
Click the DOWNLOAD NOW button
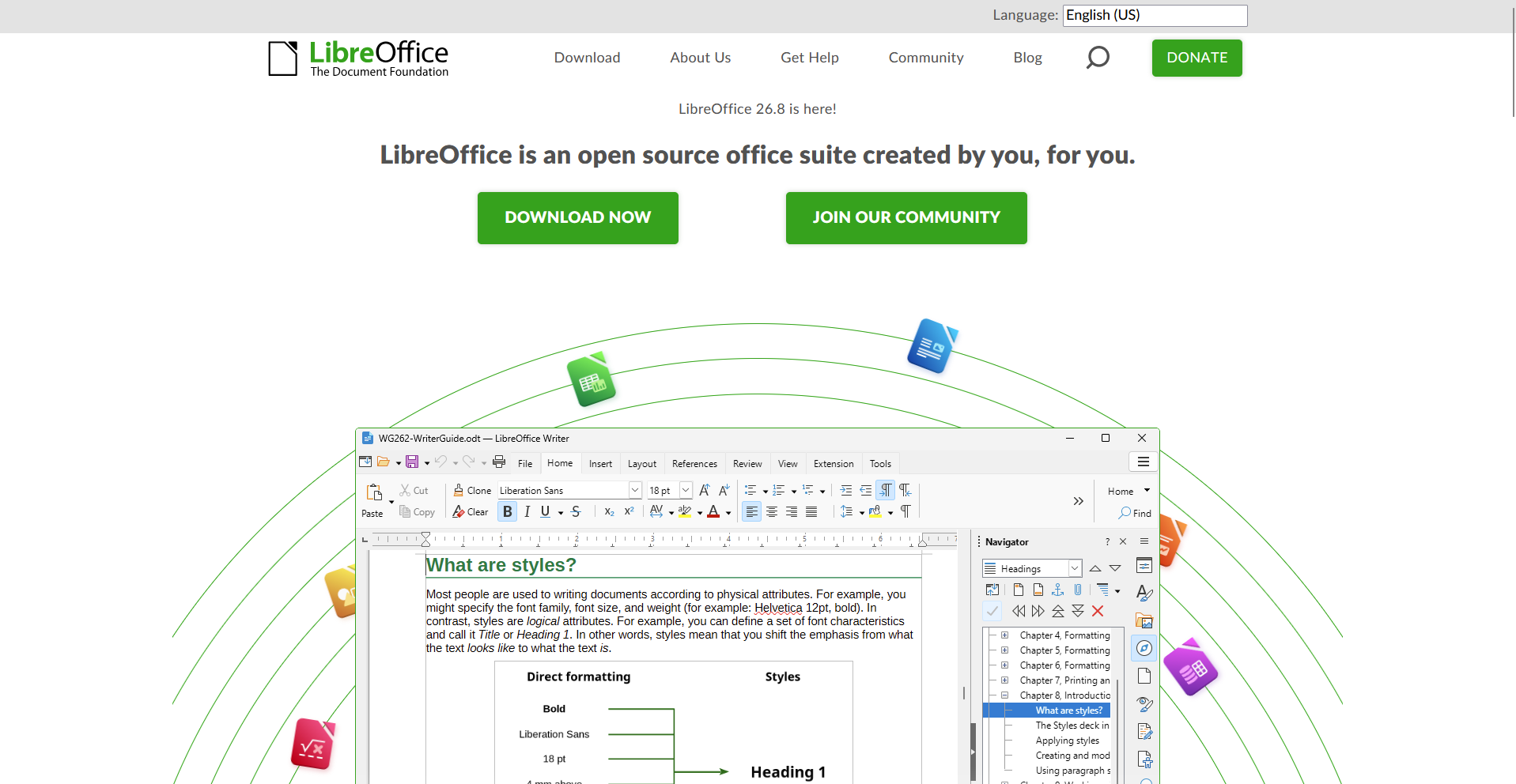578,218
